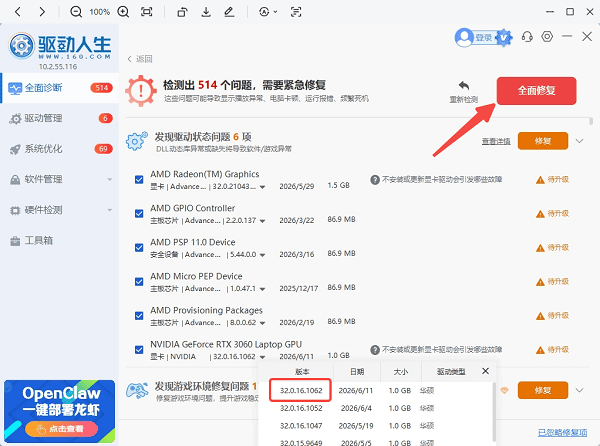This screenshot has height=446, width=600.
Task: Open version dropdown for AMD PSP 5.44.0.0
Action: click(x=262, y=255)
